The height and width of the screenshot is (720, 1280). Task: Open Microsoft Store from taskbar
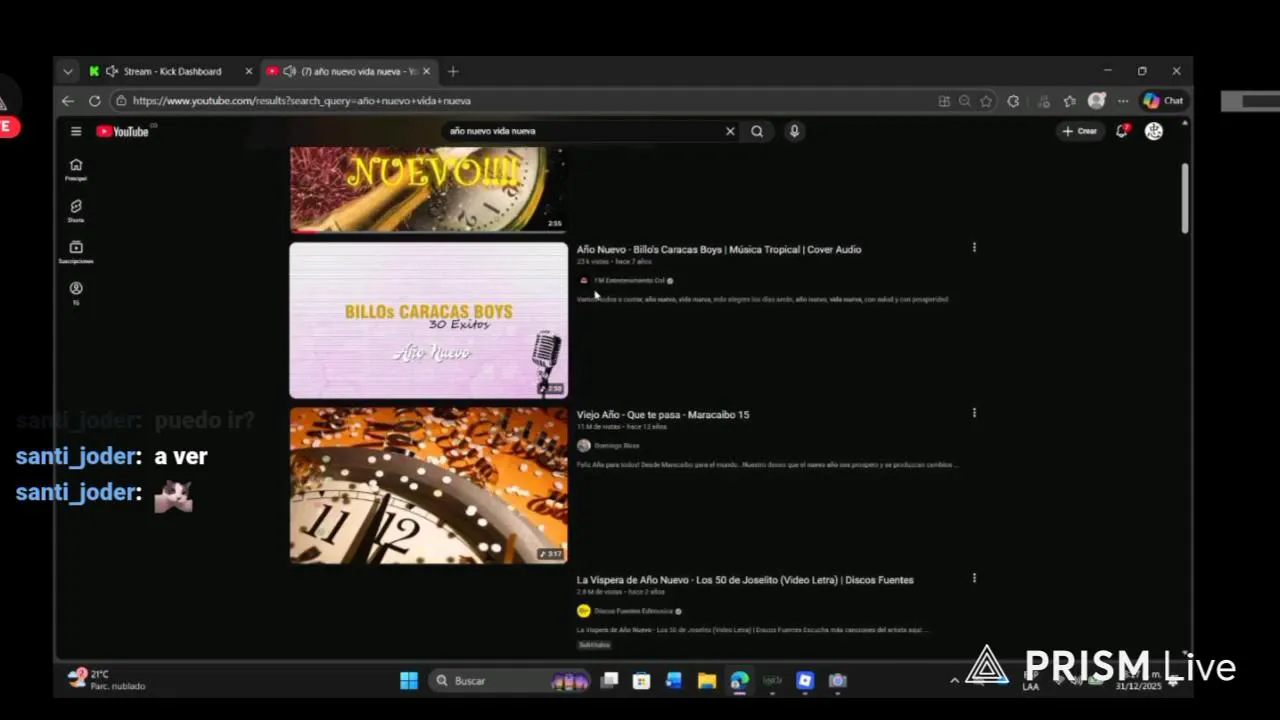(x=642, y=681)
